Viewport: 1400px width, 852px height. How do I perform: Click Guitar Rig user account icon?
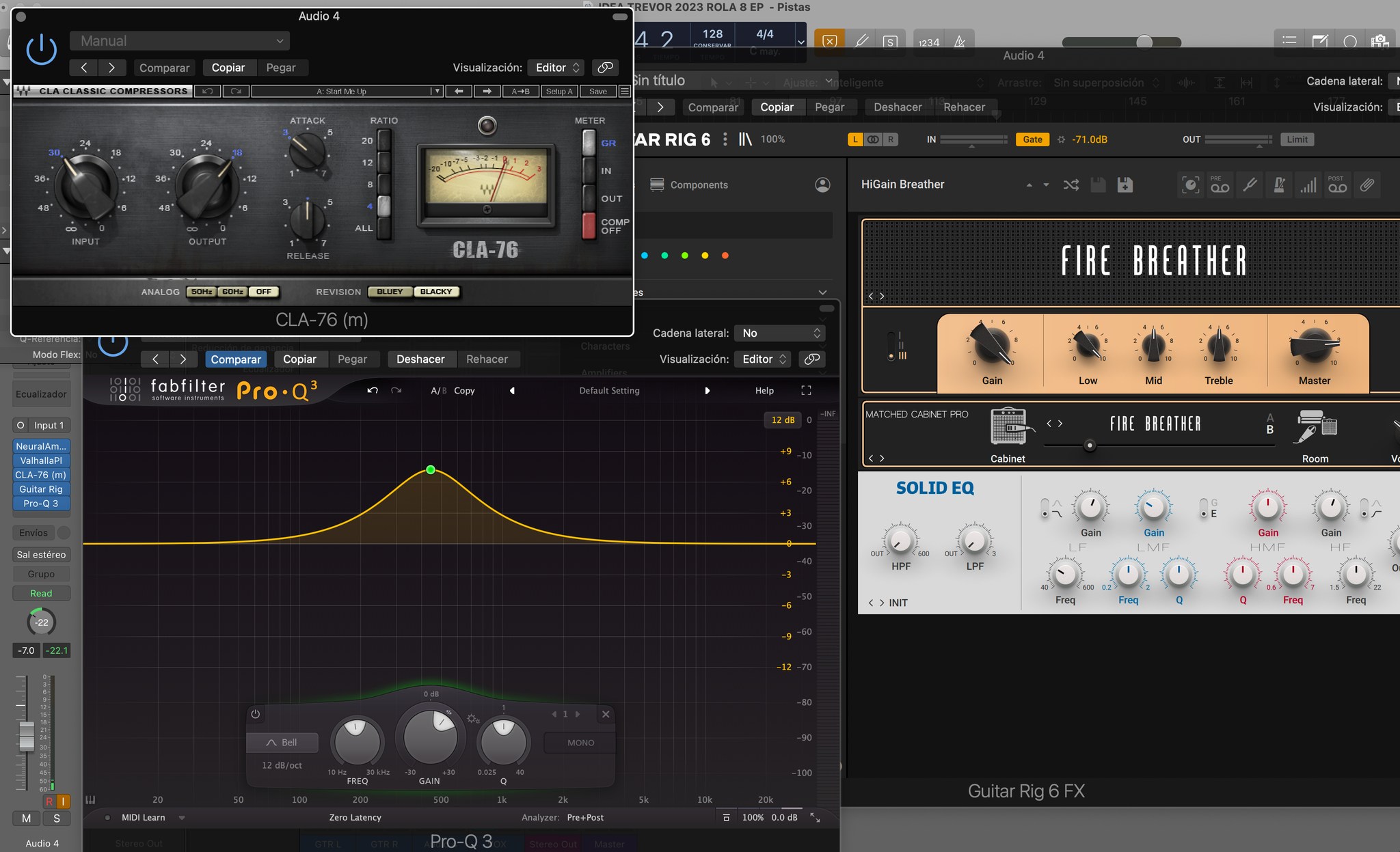pos(822,184)
